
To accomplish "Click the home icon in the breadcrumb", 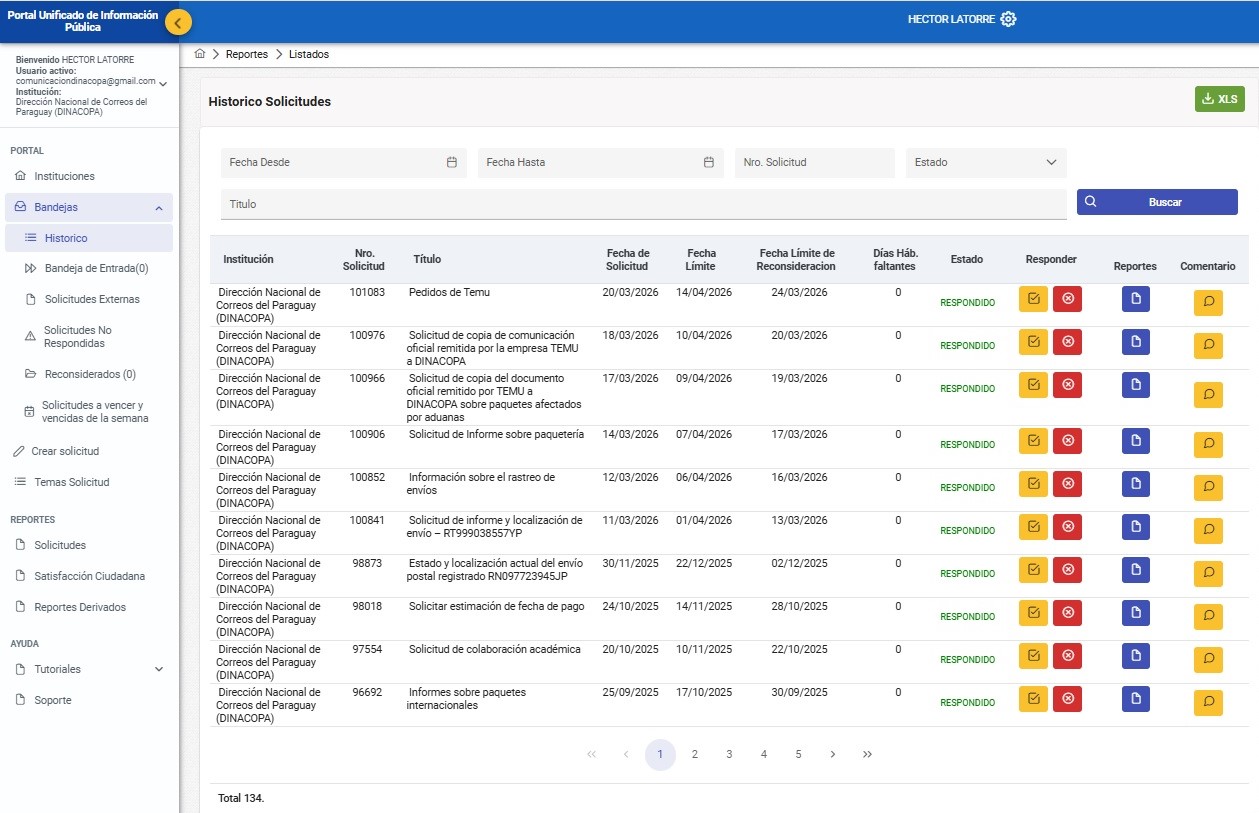I will click(200, 54).
